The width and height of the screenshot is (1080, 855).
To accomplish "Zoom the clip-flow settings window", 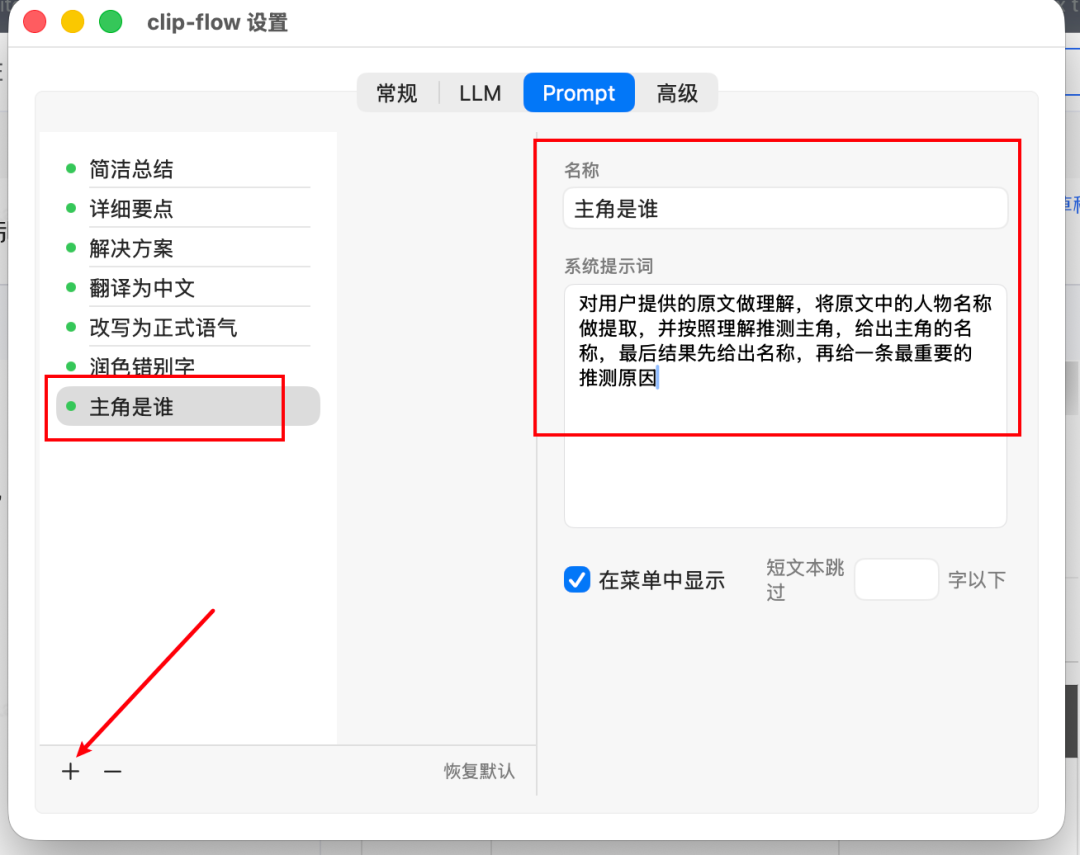I will click(111, 22).
